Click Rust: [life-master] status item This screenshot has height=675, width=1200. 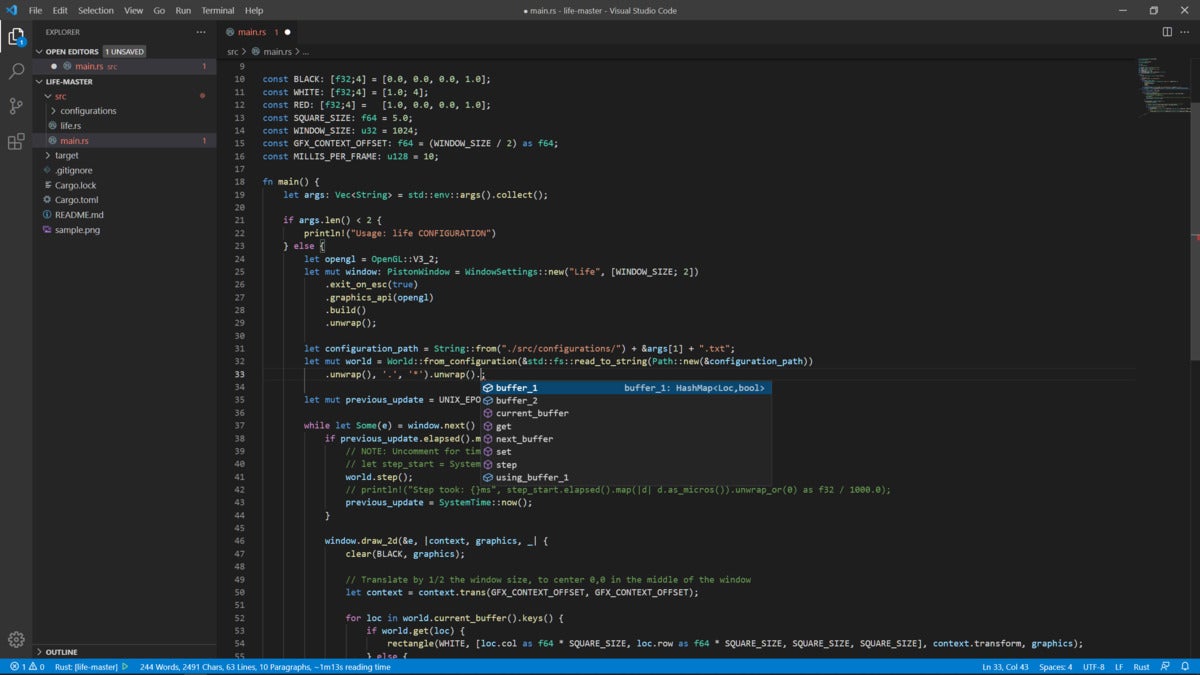pos(88,666)
